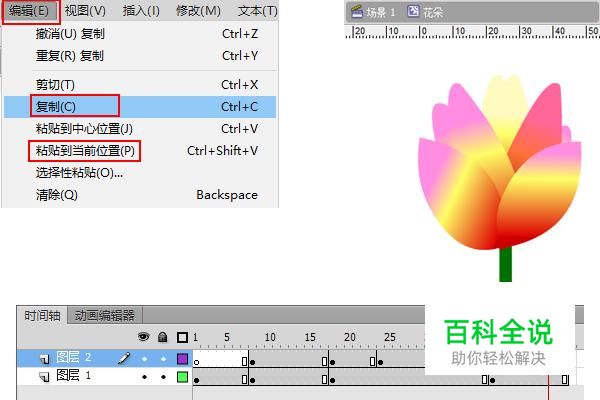Open the 修改(M) menu

coord(198,11)
